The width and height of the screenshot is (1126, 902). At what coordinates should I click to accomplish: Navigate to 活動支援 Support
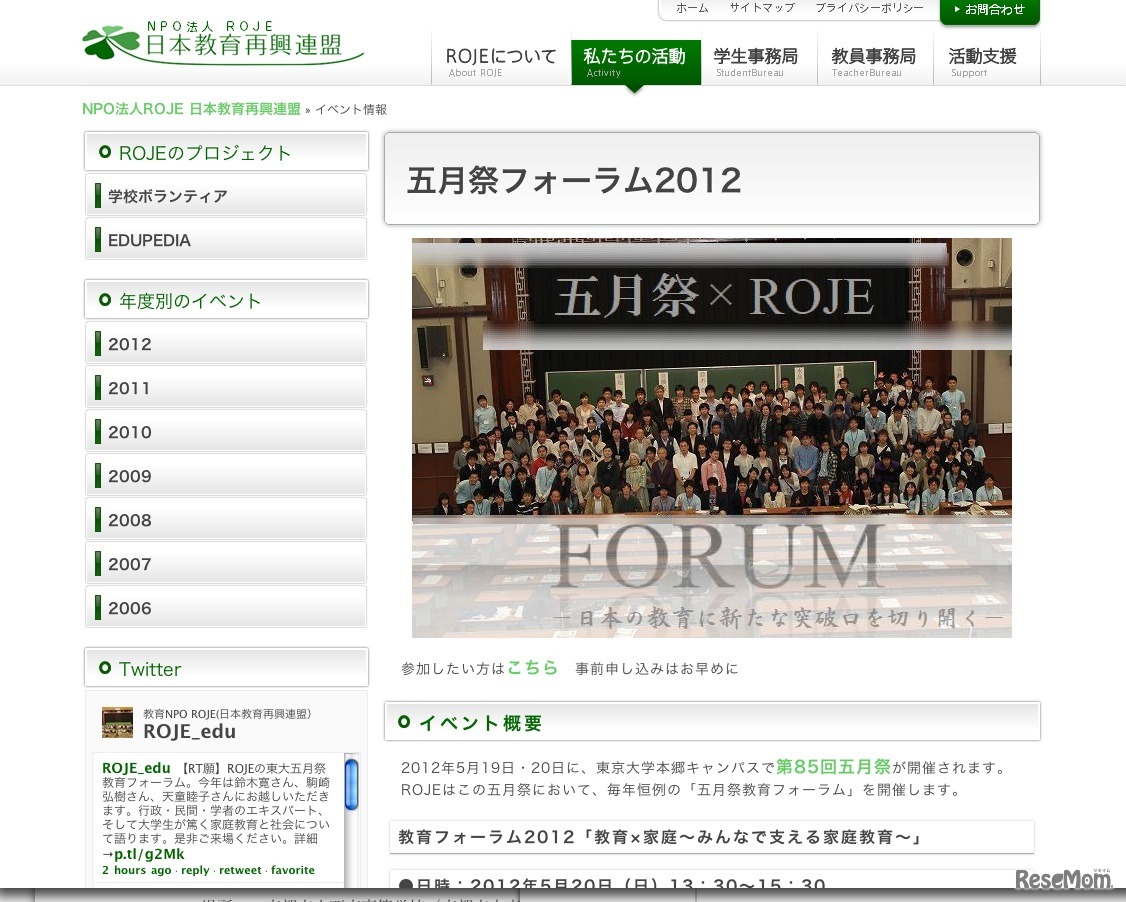tap(982, 61)
